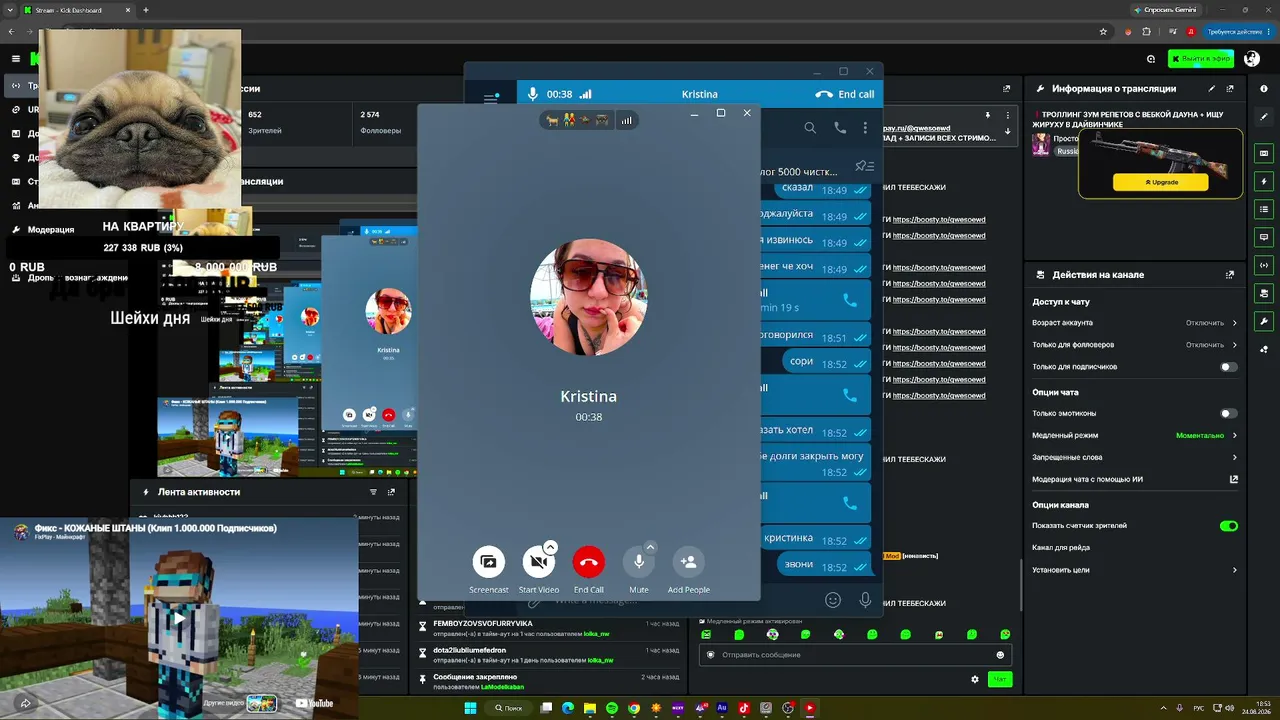Image resolution: width=1280 pixels, height=720 pixels.
Task: Expand 'Только для фолловеров' setting
Action: tap(1135, 345)
